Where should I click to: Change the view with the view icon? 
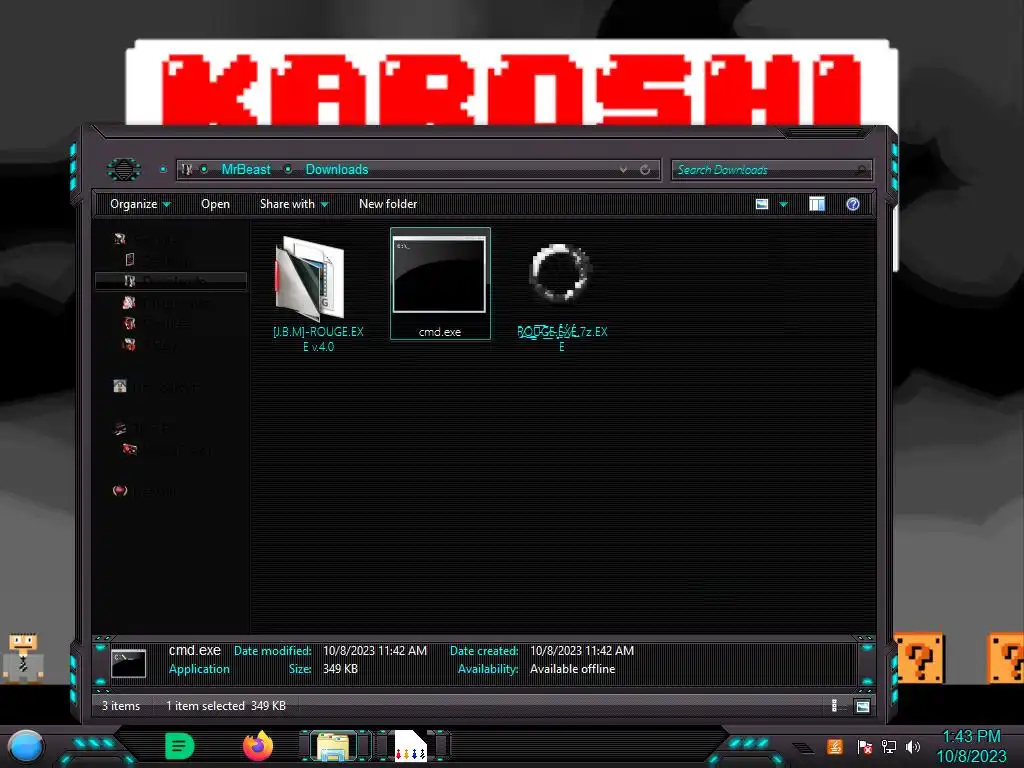[x=762, y=204]
